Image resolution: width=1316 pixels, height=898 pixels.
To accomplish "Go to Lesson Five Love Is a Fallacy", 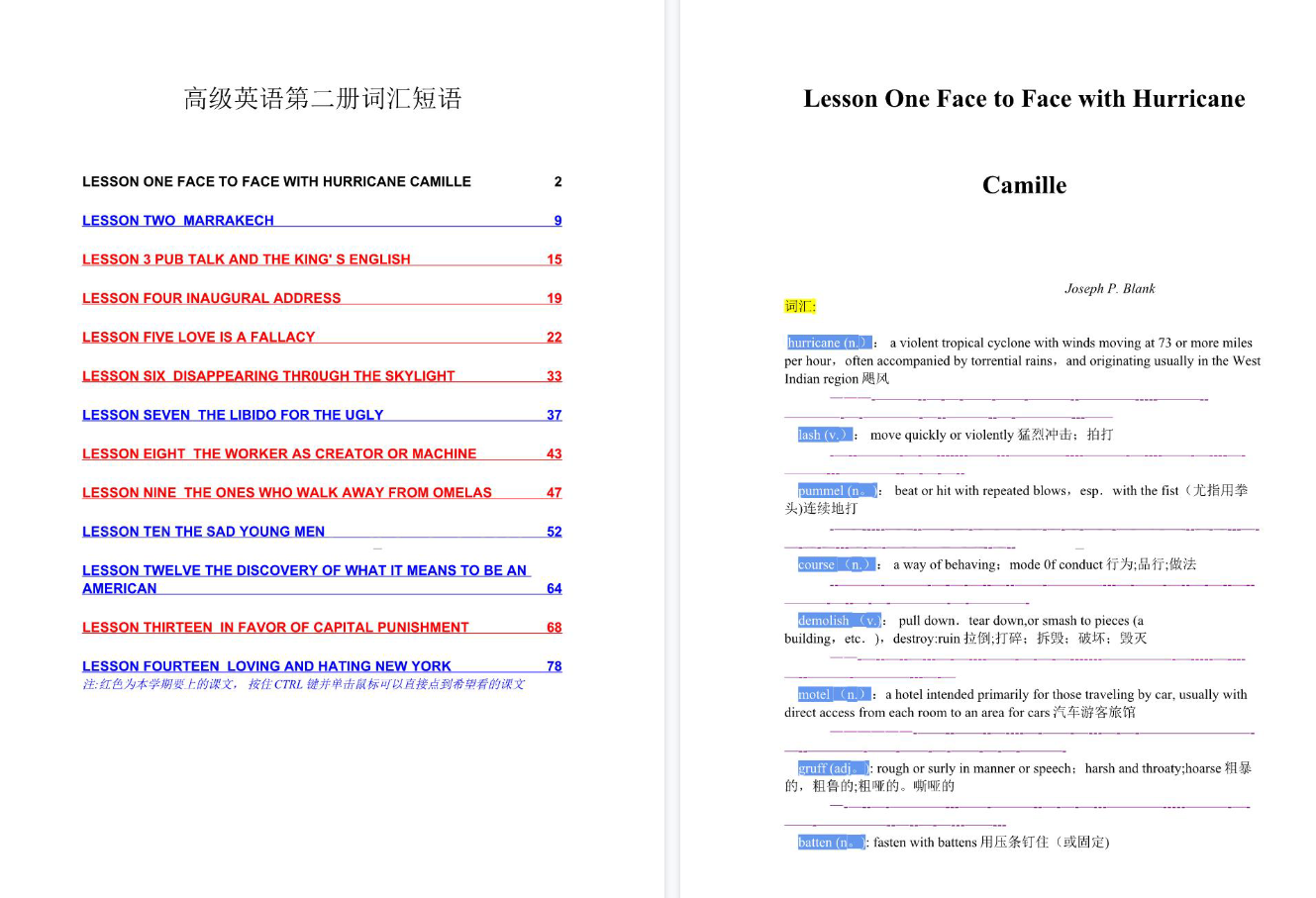I will click(x=198, y=338).
